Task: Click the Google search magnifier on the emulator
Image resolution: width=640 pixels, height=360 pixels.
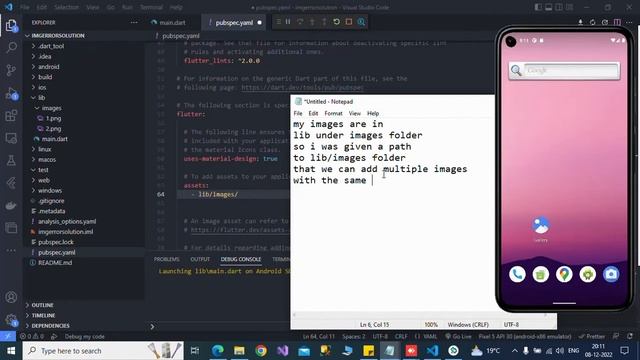Action: pyautogui.click(x=516, y=70)
